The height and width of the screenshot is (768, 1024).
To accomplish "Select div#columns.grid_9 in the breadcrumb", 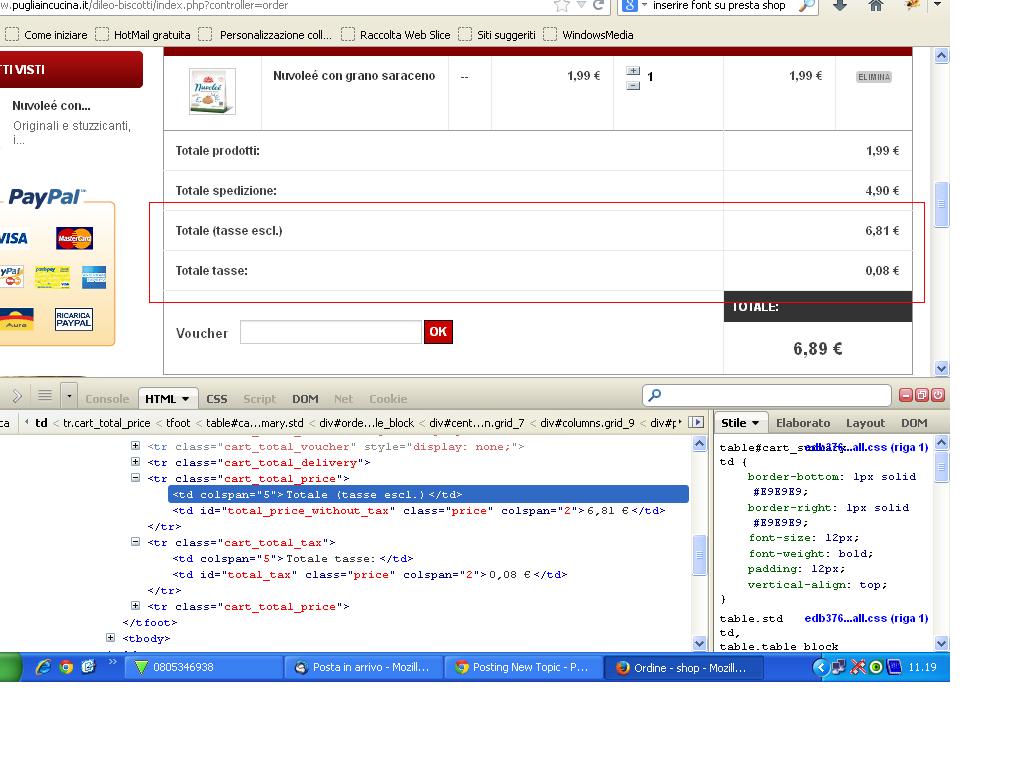I will coord(587,423).
